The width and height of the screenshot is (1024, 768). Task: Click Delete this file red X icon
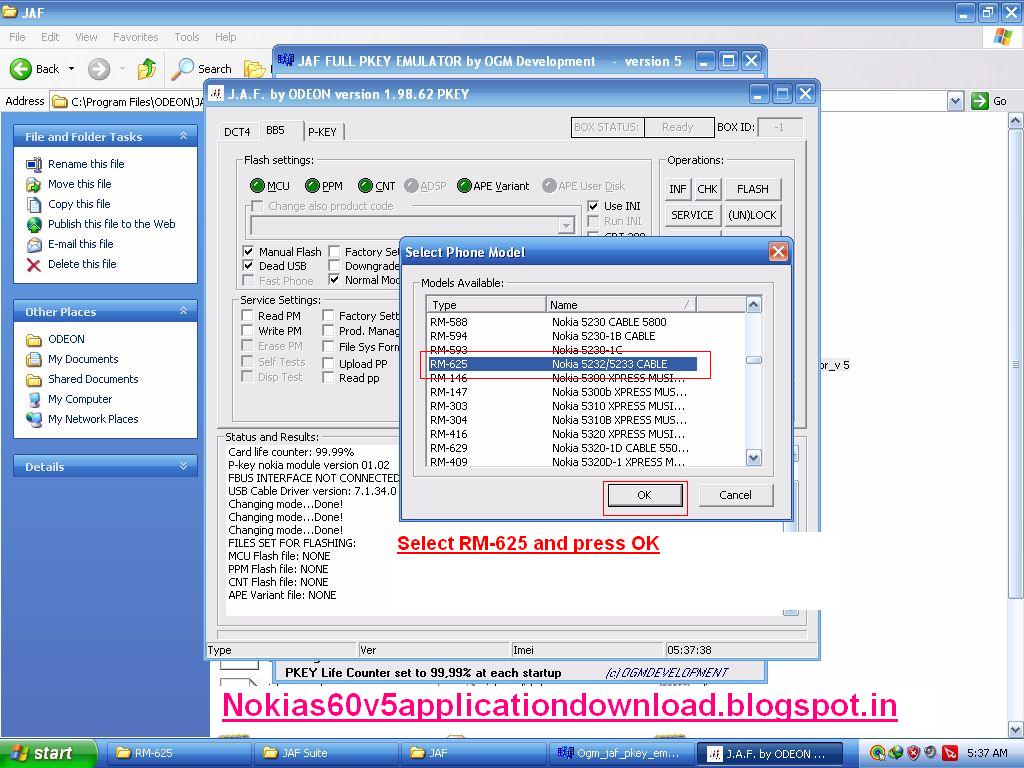(x=34, y=264)
